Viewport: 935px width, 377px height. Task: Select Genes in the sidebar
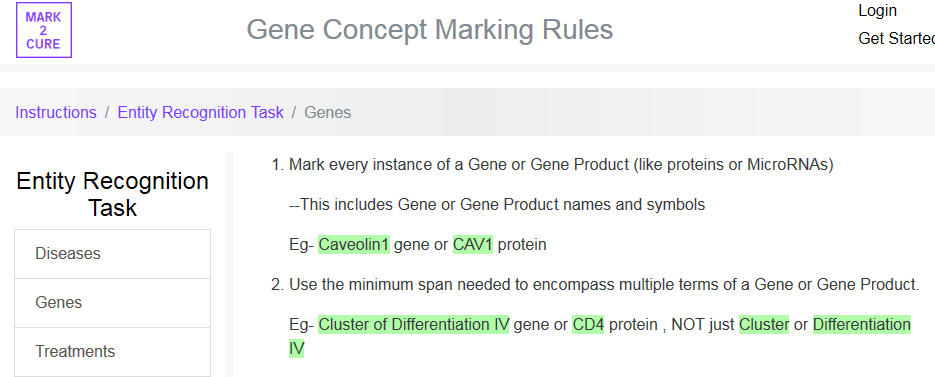[113, 302]
